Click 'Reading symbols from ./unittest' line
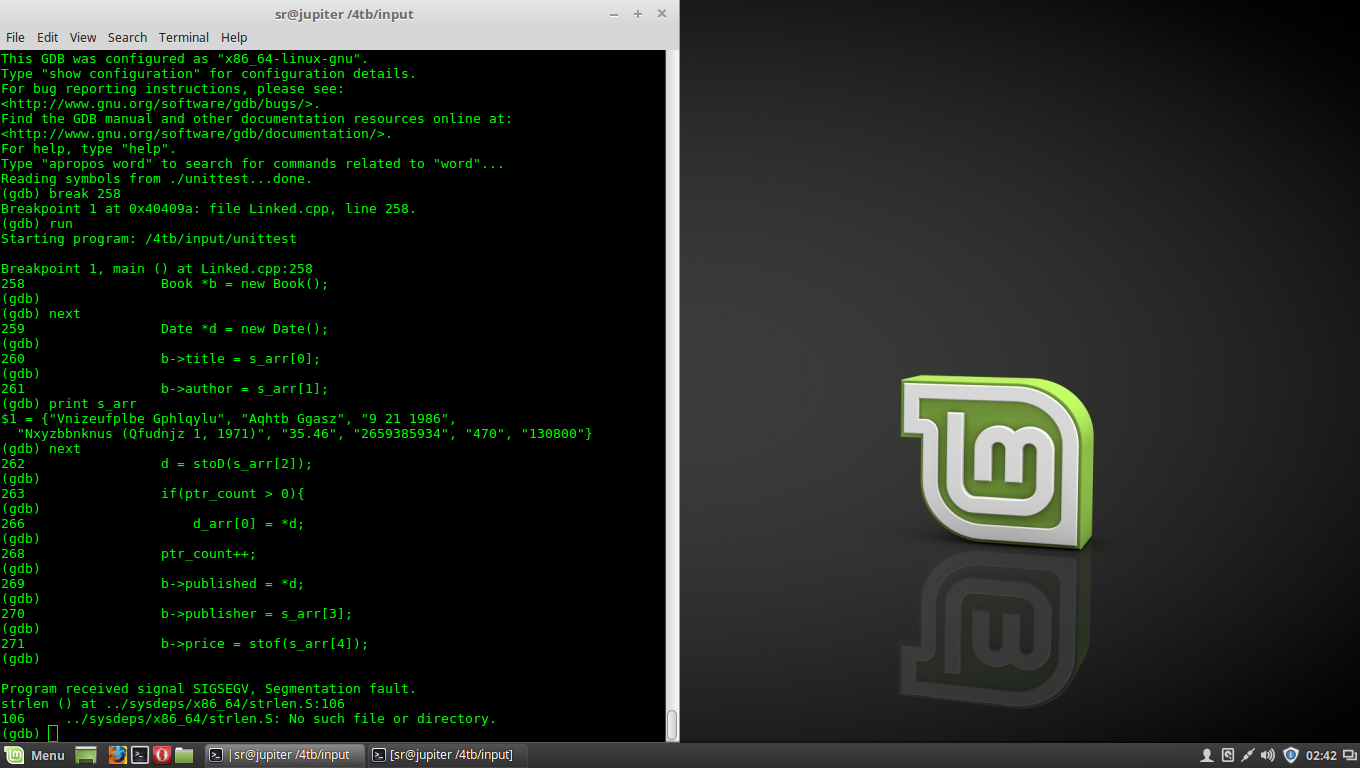 click(156, 179)
